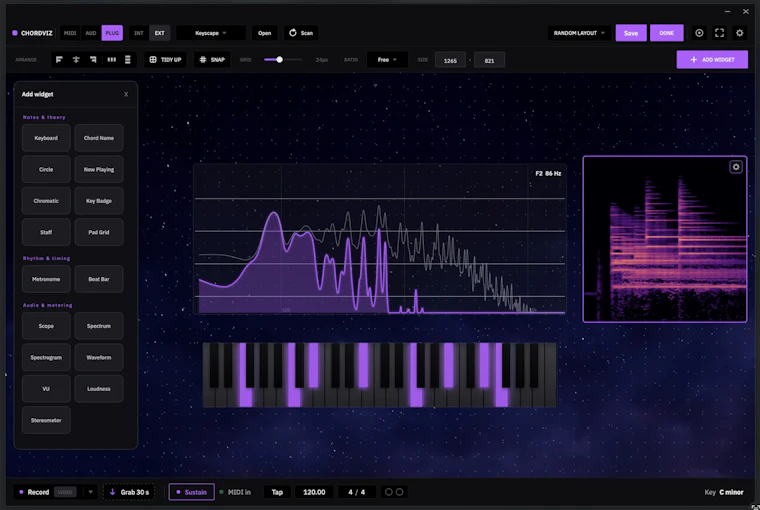
Task: Close the Add widget panel
Action: (126, 94)
